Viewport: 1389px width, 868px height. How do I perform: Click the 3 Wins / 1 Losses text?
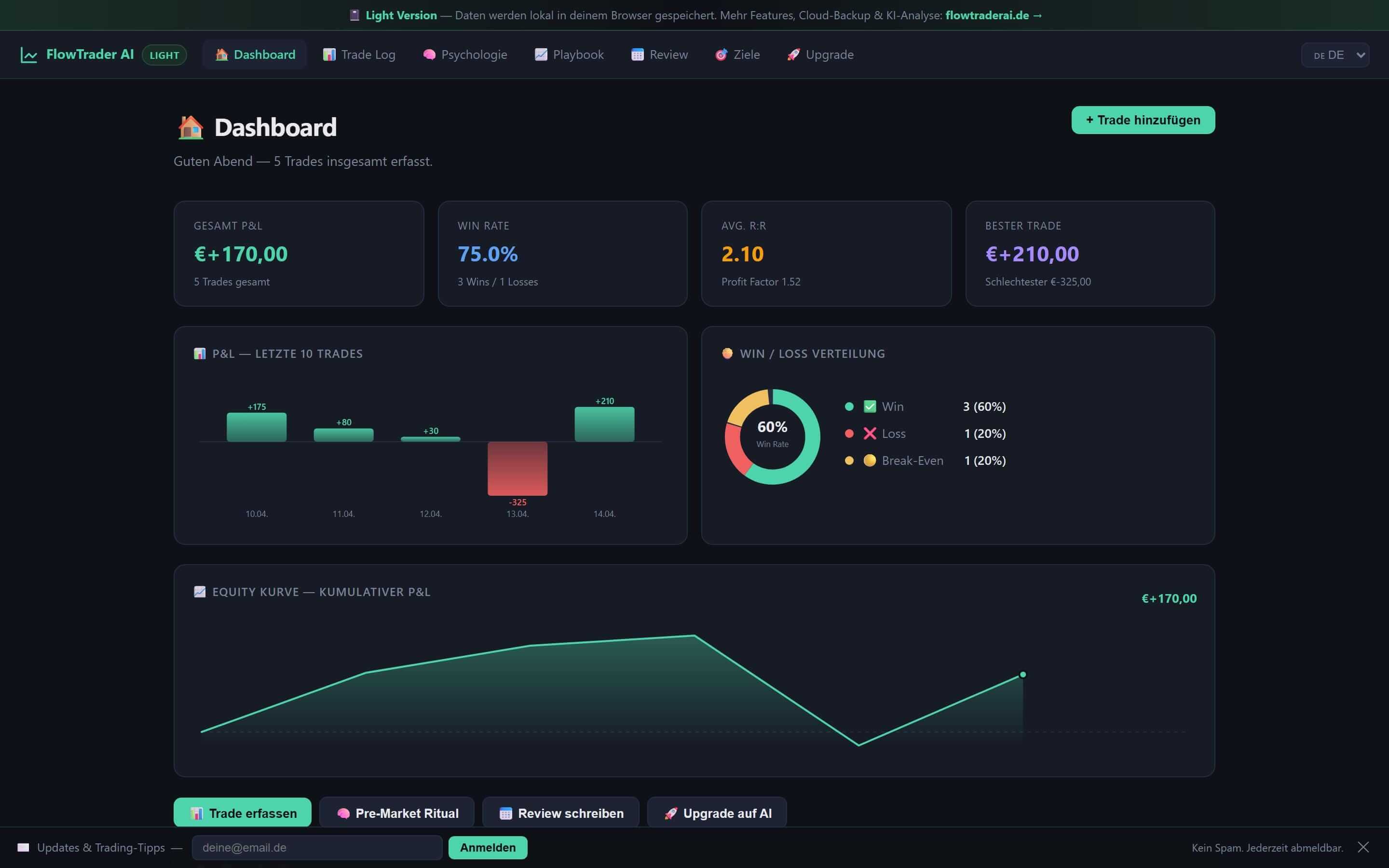[498, 282]
